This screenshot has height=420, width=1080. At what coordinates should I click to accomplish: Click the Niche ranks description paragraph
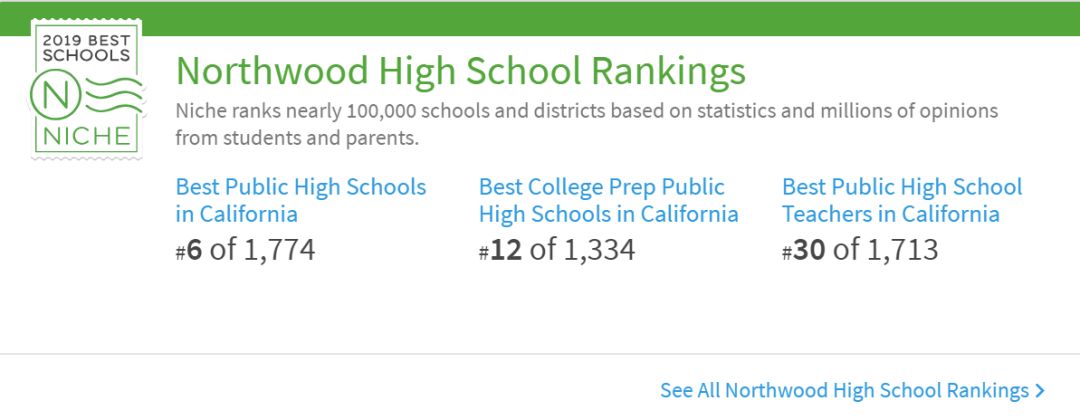(587, 125)
